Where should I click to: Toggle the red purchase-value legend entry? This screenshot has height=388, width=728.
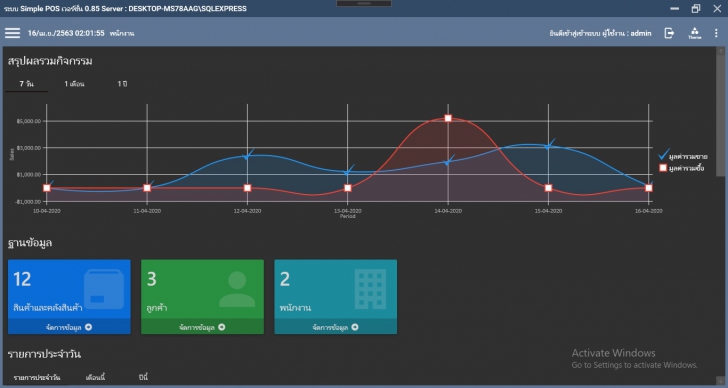(682, 168)
